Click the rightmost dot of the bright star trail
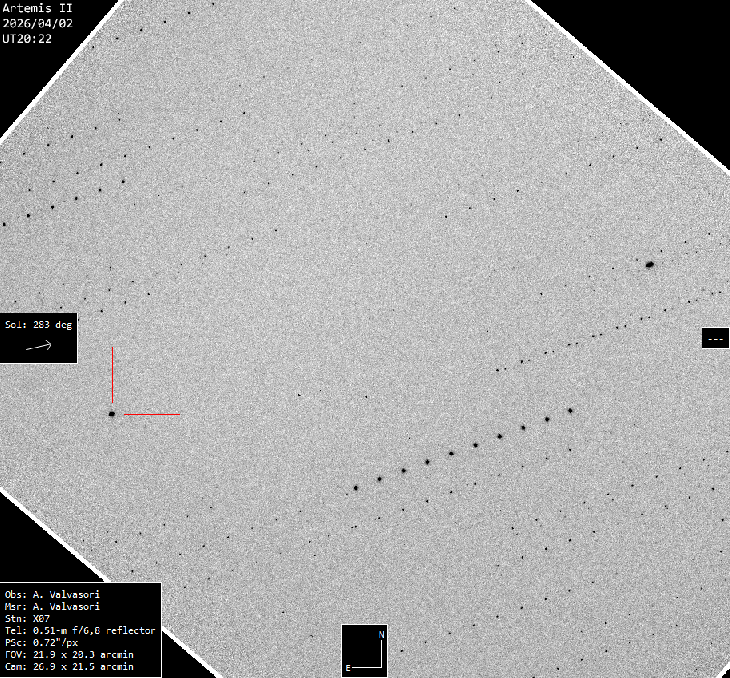Image resolution: width=730 pixels, height=678 pixels. point(570,410)
